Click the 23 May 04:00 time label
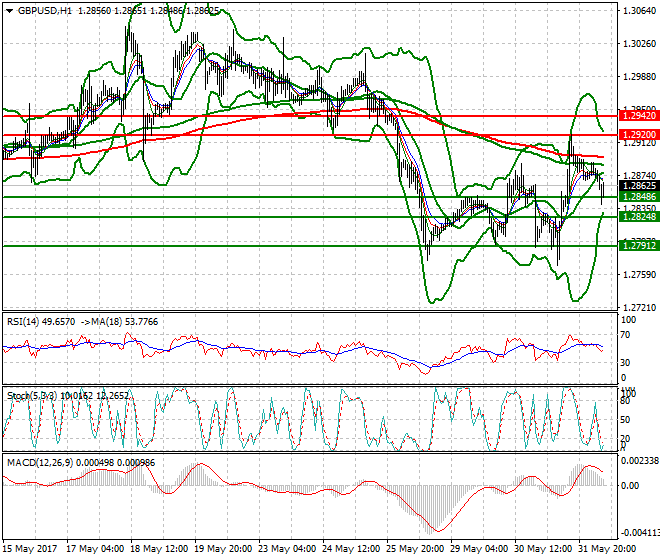 pyautogui.click(x=287, y=549)
